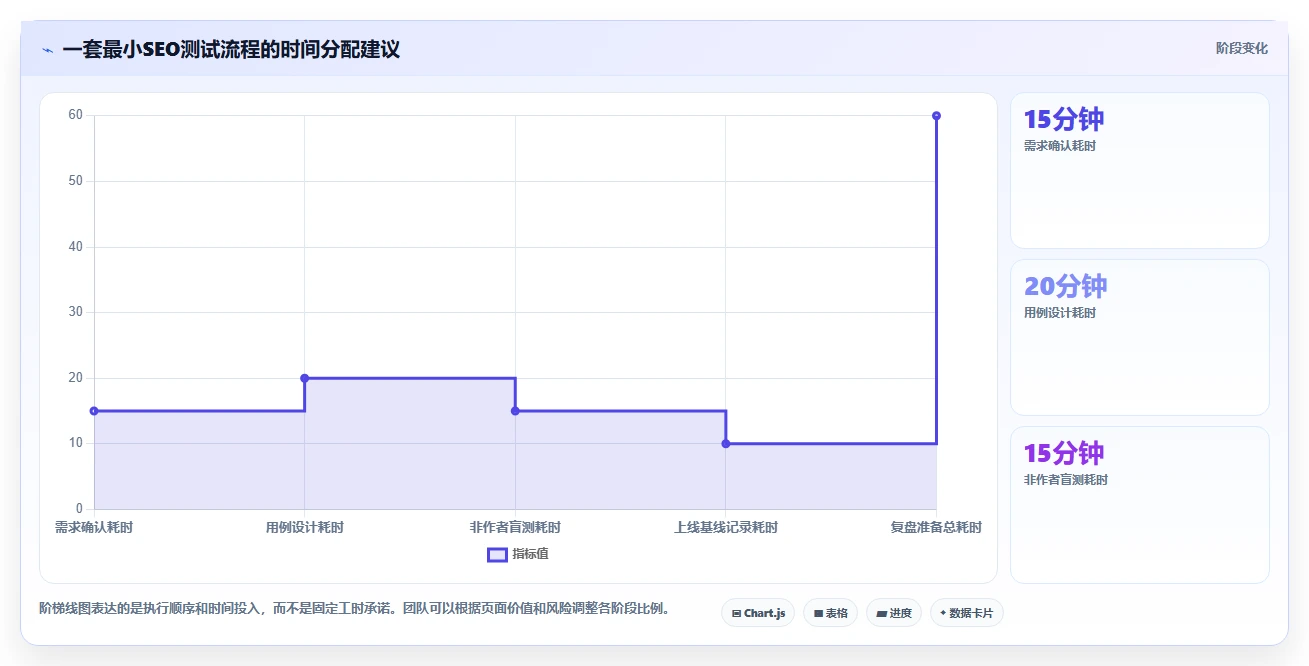Click the 进度 pill's icon
The width and height of the screenshot is (1309, 666).
(881, 613)
